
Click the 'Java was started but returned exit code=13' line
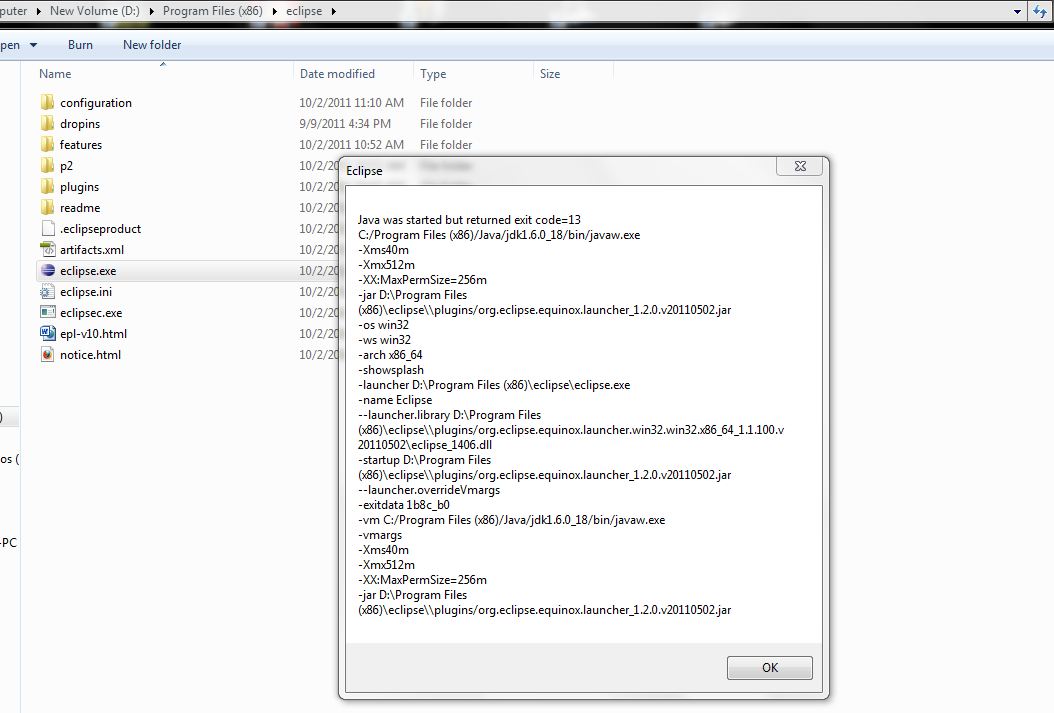coord(469,220)
